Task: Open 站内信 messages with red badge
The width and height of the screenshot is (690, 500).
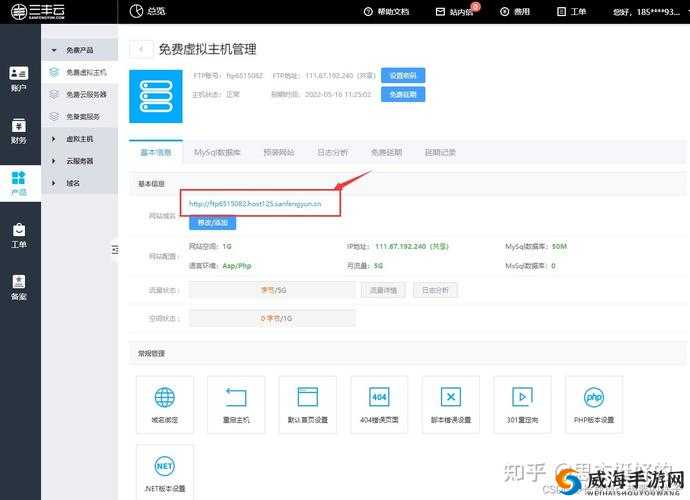Action: (457, 11)
